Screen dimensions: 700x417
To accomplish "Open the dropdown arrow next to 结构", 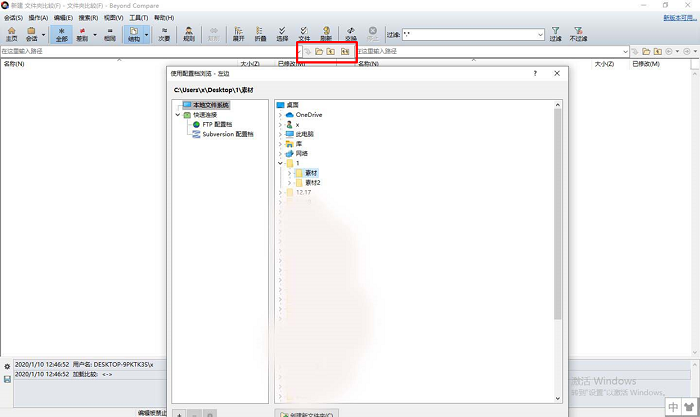I will pos(146,34).
